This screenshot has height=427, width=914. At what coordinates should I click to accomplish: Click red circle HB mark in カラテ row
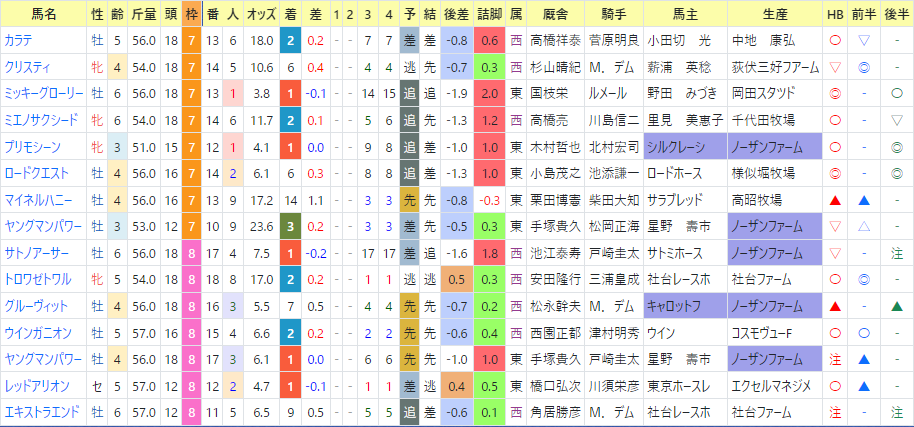tap(835, 40)
